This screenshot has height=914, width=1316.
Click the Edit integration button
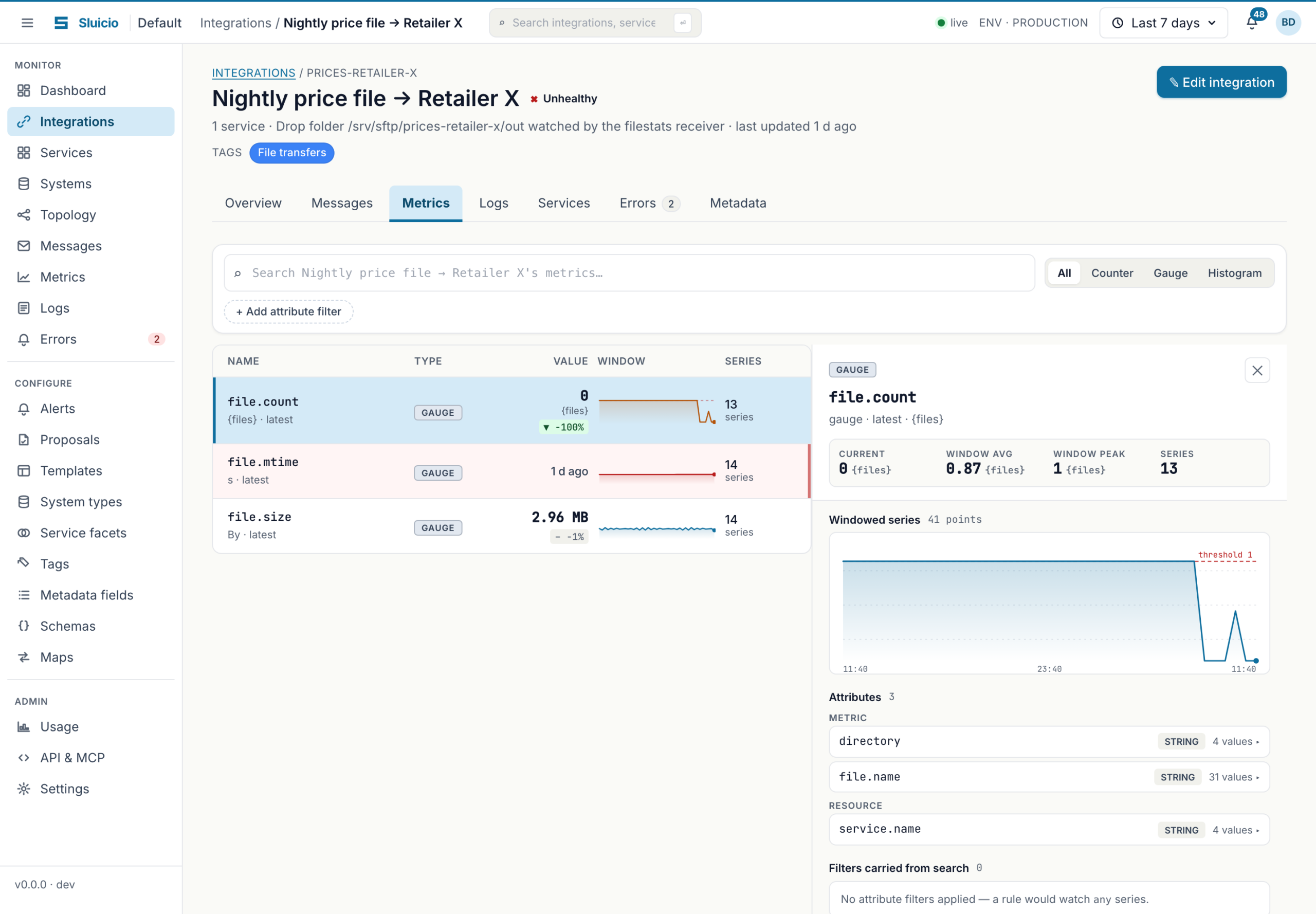pyautogui.click(x=1221, y=82)
